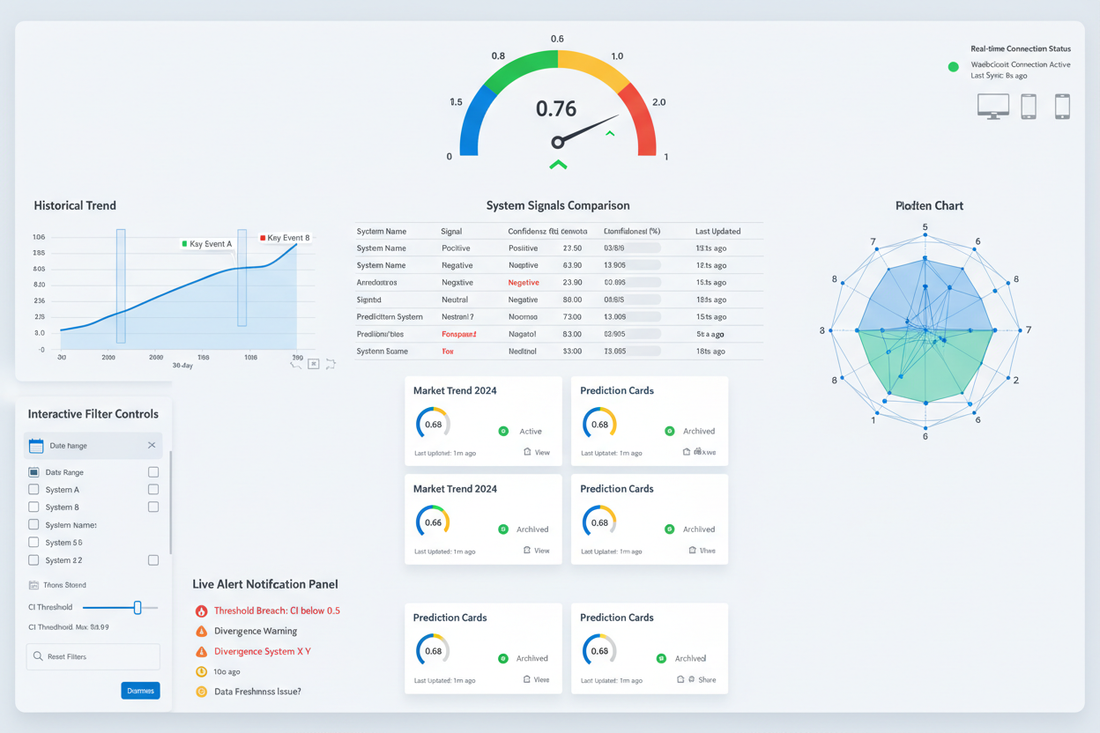Click the orange triangle beside Divergence System X Y
This screenshot has width=1100, height=733.
click(201, 652)
